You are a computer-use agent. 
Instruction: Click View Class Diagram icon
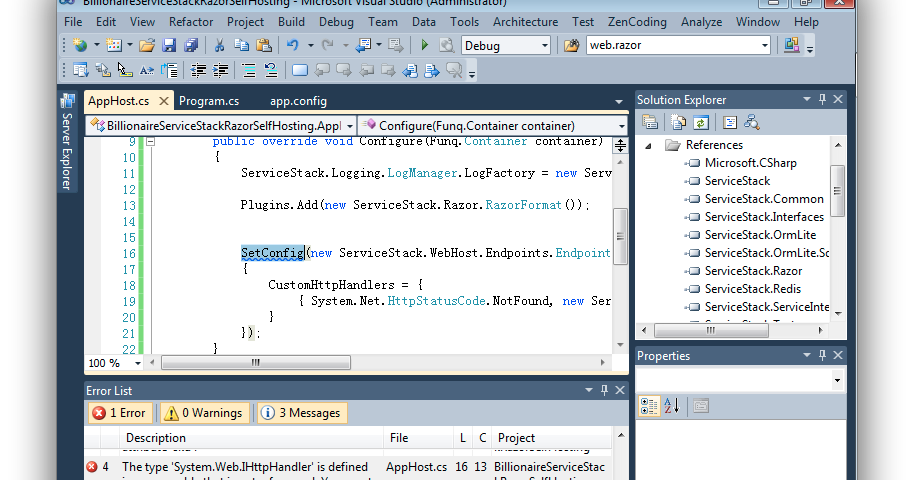(751, 122)
